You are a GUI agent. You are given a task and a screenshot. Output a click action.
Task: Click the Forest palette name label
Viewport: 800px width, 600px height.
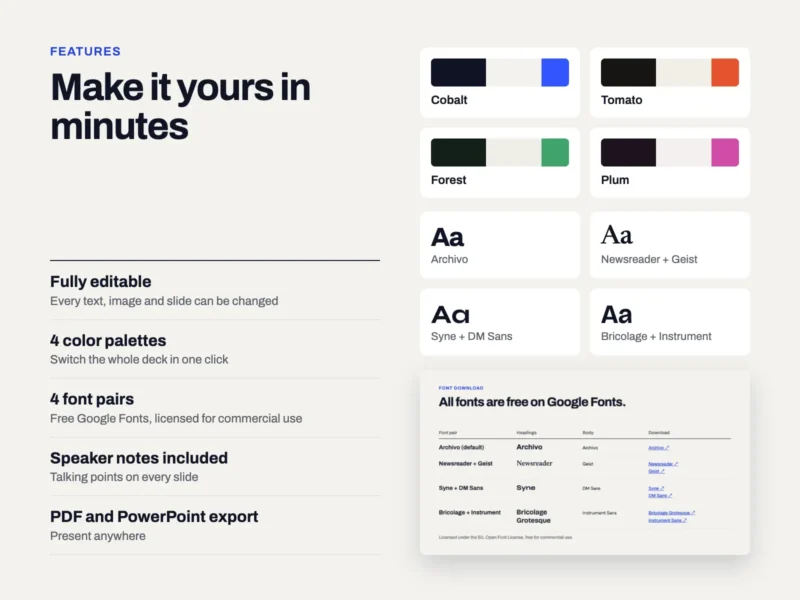[x=448, y=180]
